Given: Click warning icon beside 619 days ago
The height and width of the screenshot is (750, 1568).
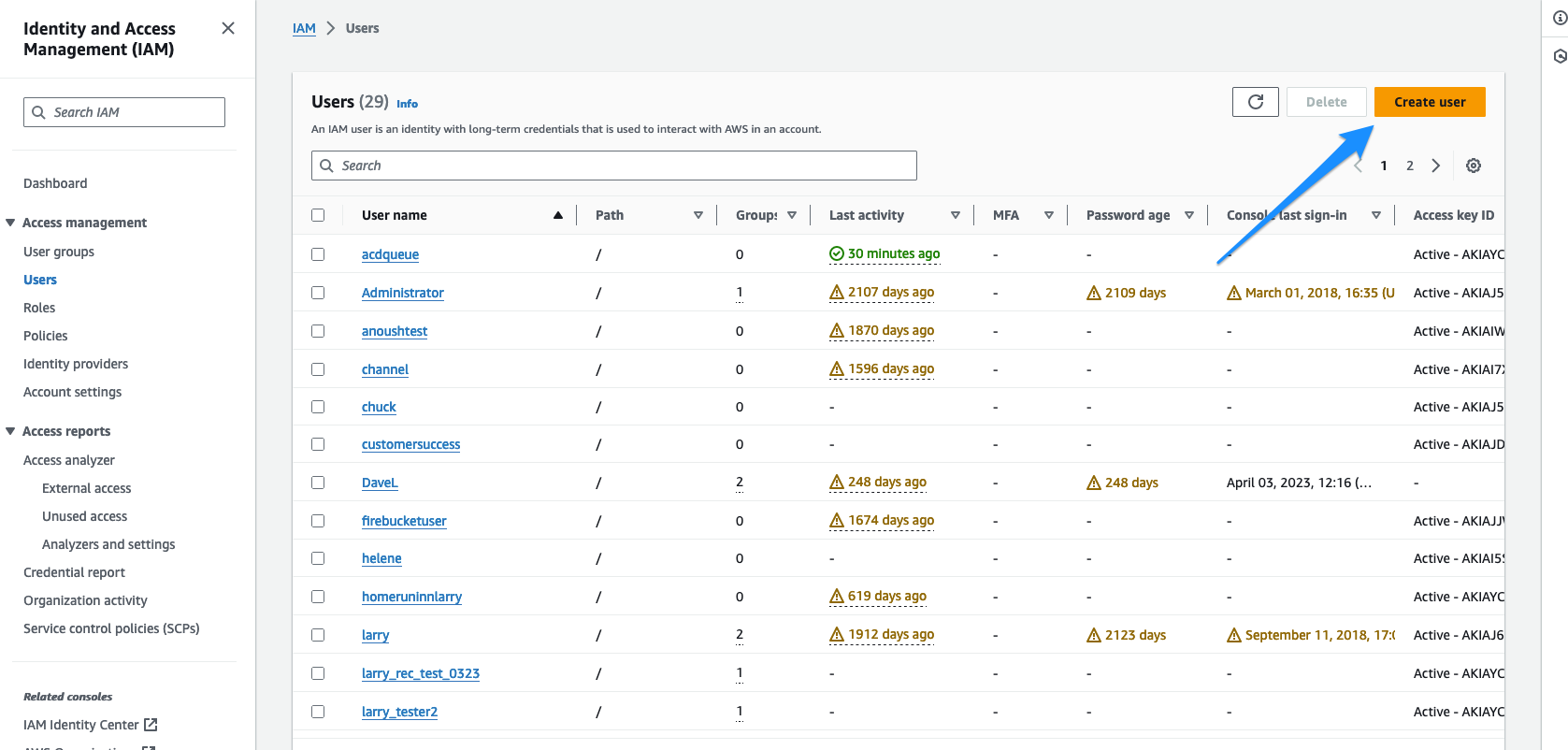Looking at the screenshot, I should tap(837, 597).
